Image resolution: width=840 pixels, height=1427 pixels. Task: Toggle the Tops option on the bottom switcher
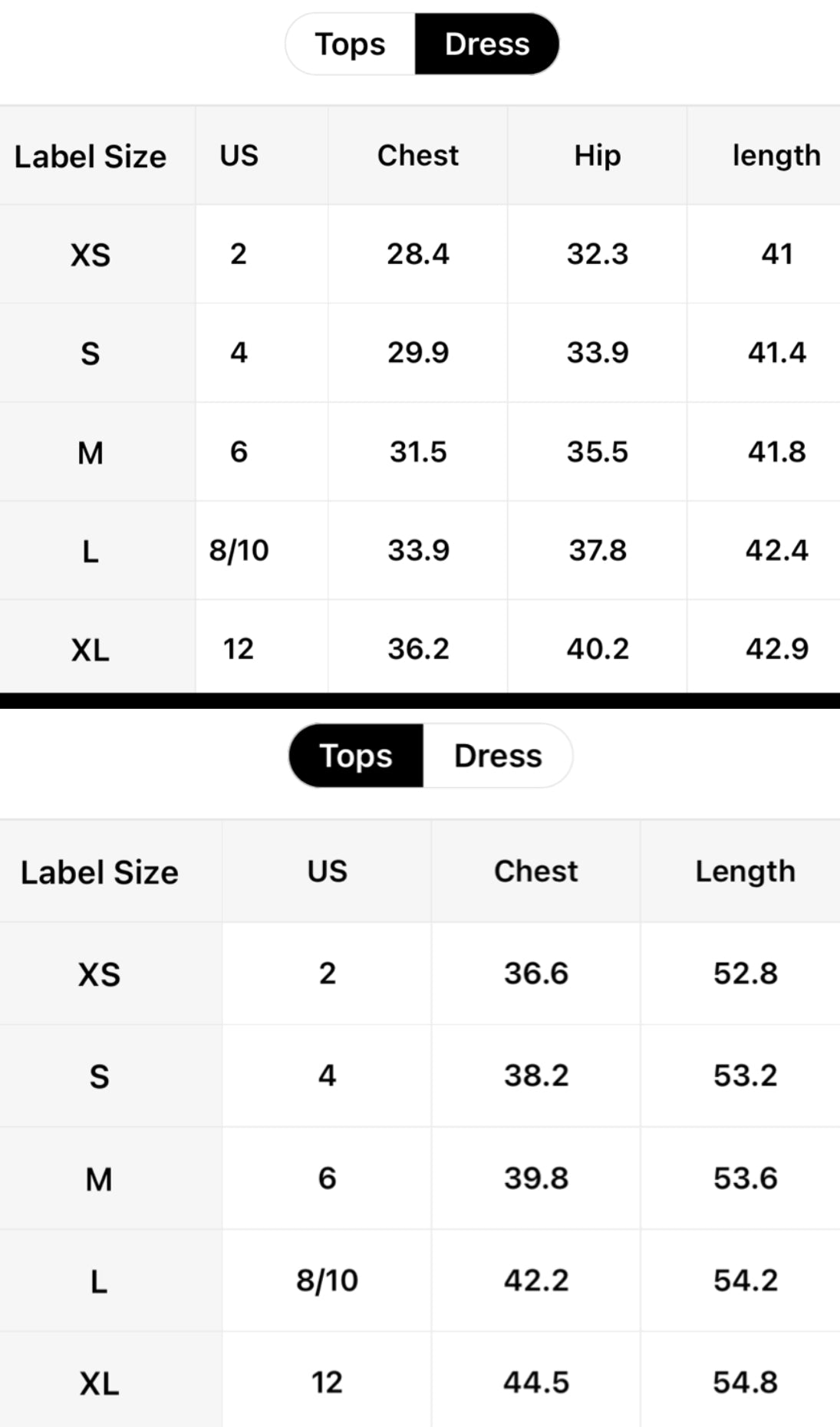355,756
